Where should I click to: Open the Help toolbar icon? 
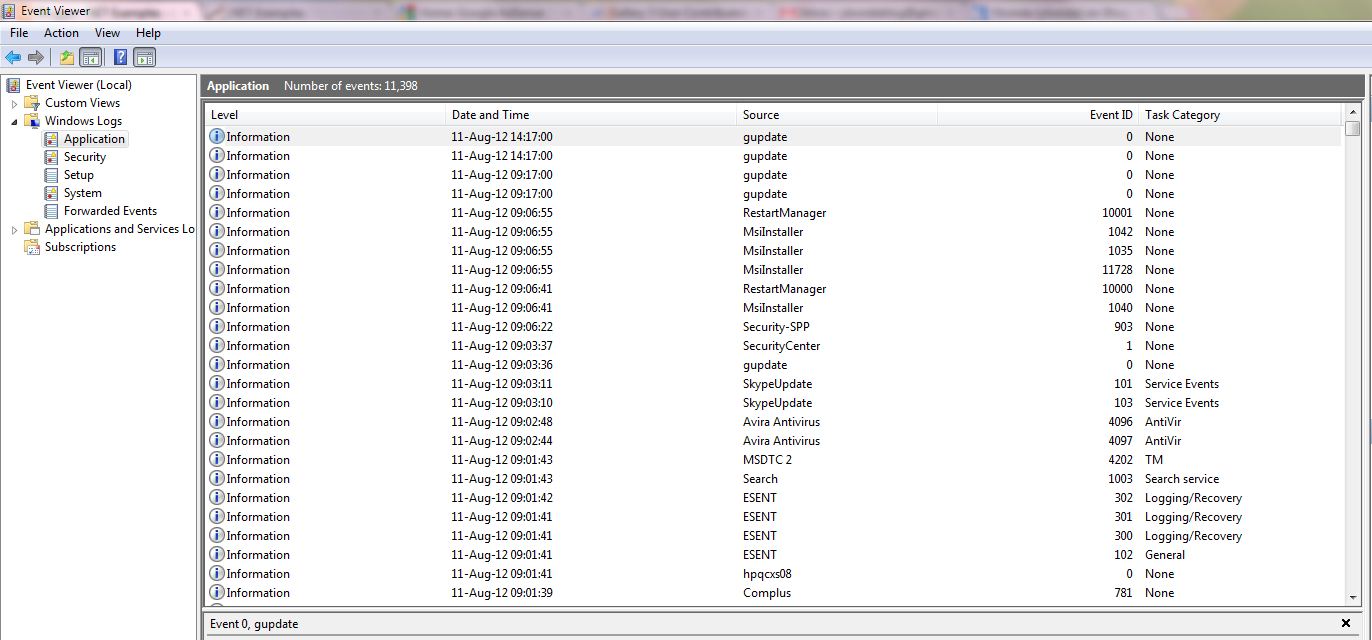[120, 57]
